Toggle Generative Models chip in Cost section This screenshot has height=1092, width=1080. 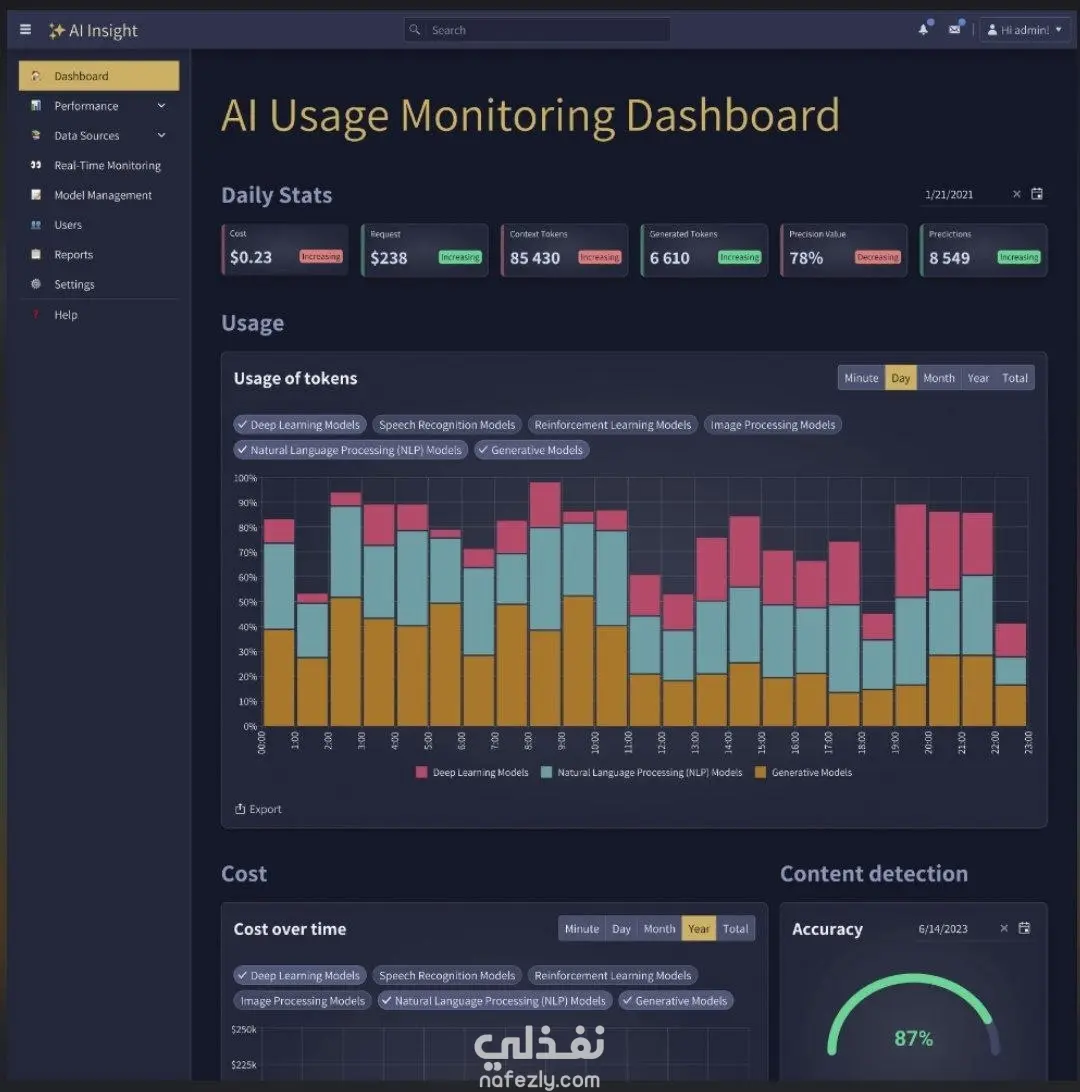(675, 1000)
